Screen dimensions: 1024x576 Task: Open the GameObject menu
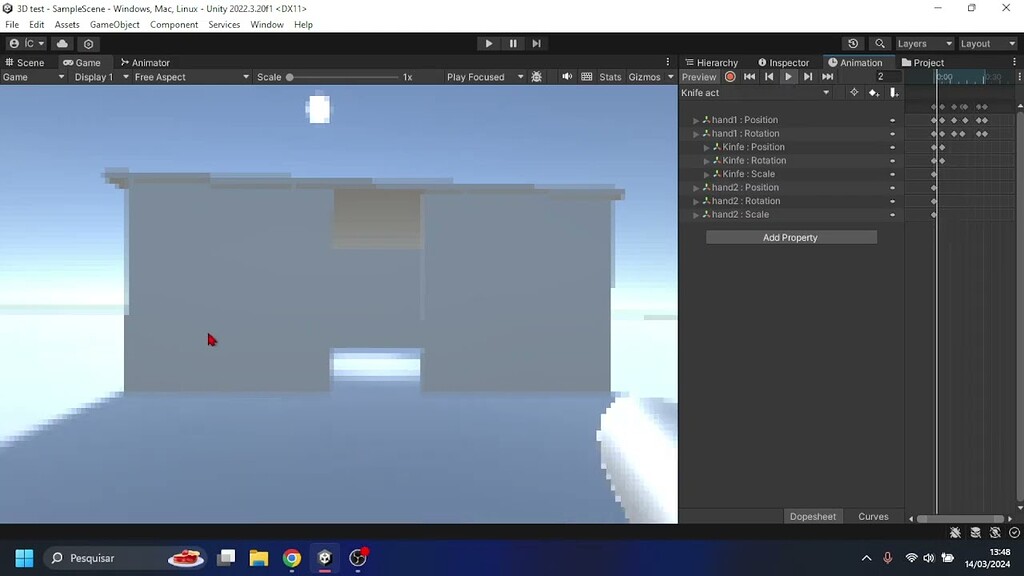tap(113, 24)
